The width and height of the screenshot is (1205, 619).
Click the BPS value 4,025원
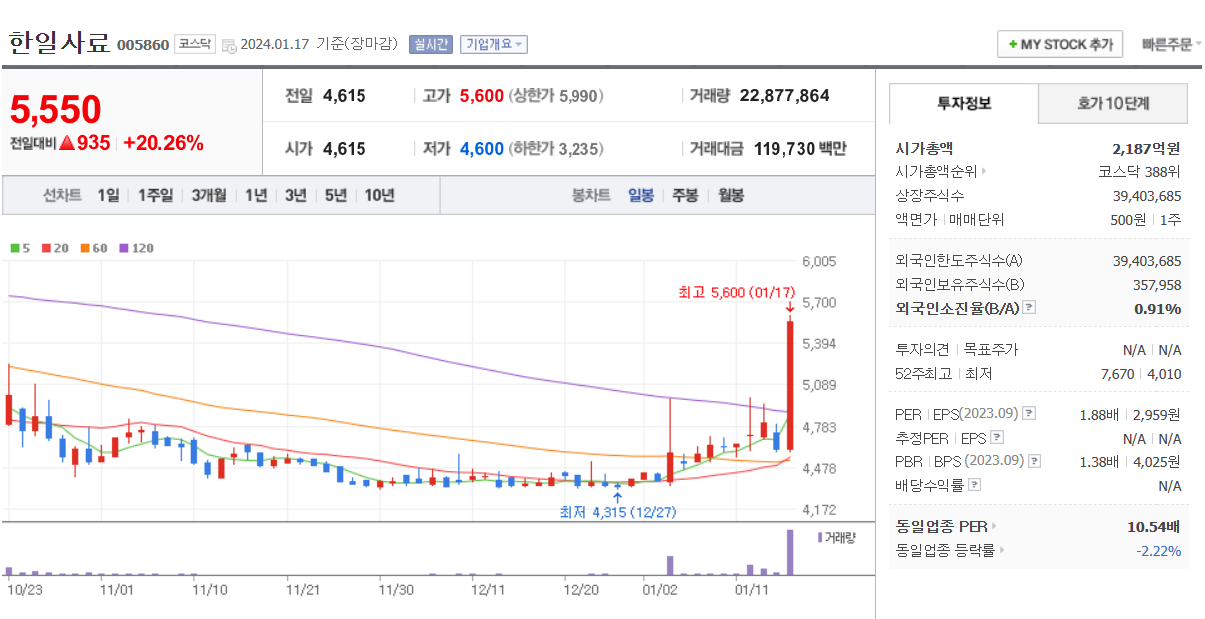point(1158,461)
